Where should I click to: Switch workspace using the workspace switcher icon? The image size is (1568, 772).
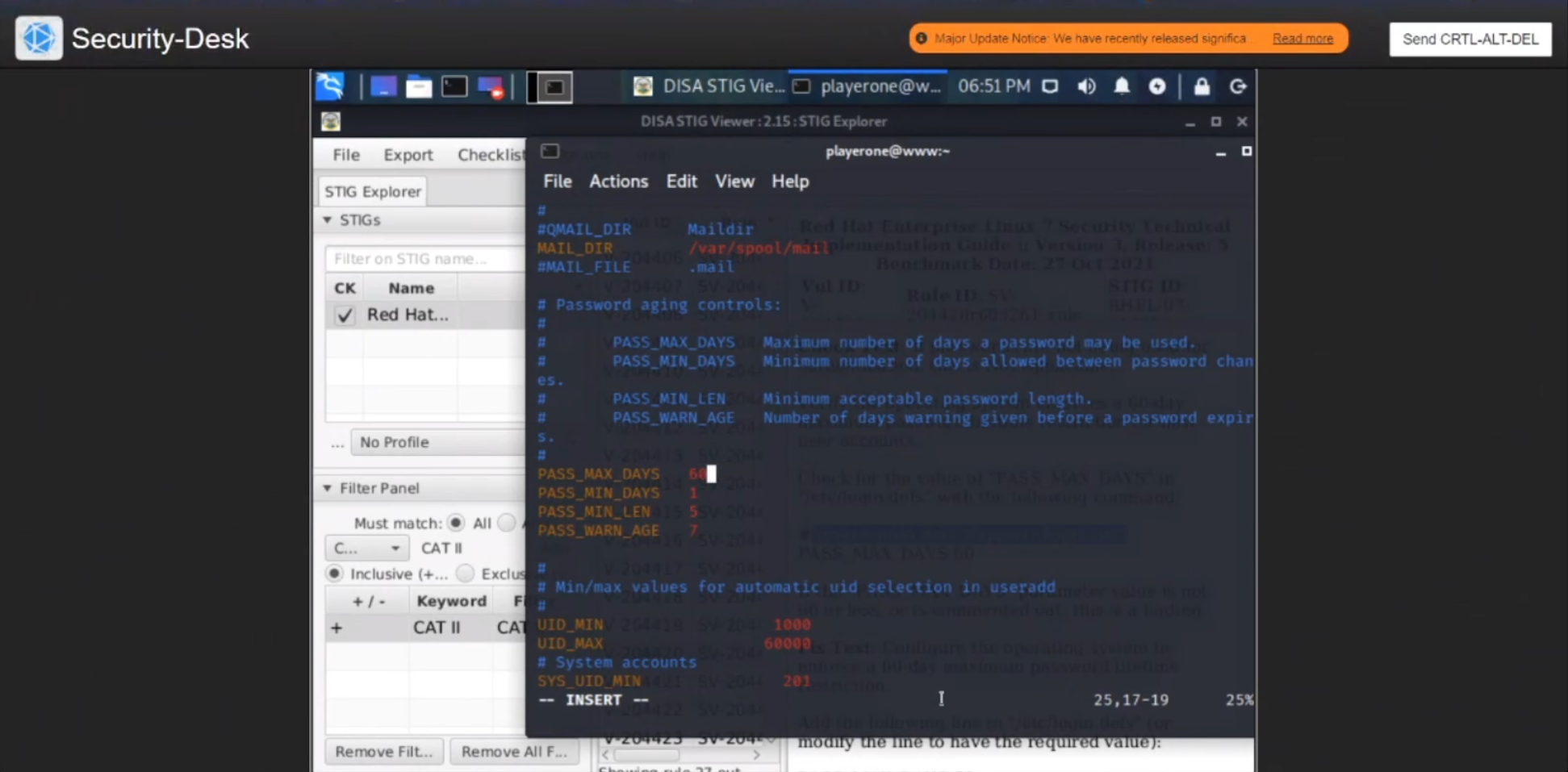click(x=550, y=87)
